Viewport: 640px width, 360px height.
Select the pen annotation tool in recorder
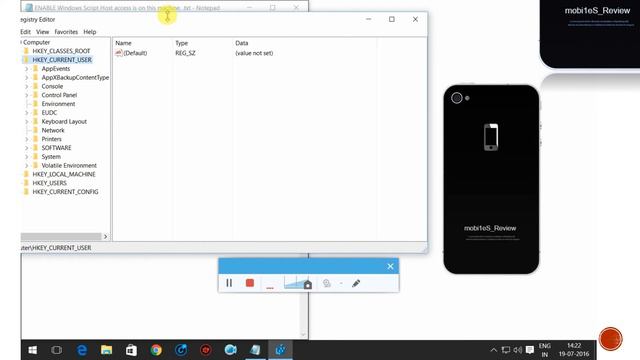click(356, 283)
